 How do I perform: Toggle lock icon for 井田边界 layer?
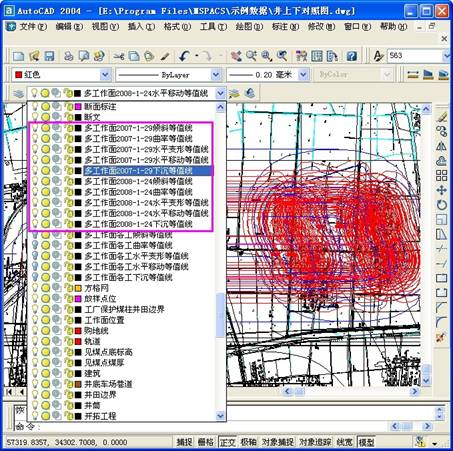[x=69, y=395]
